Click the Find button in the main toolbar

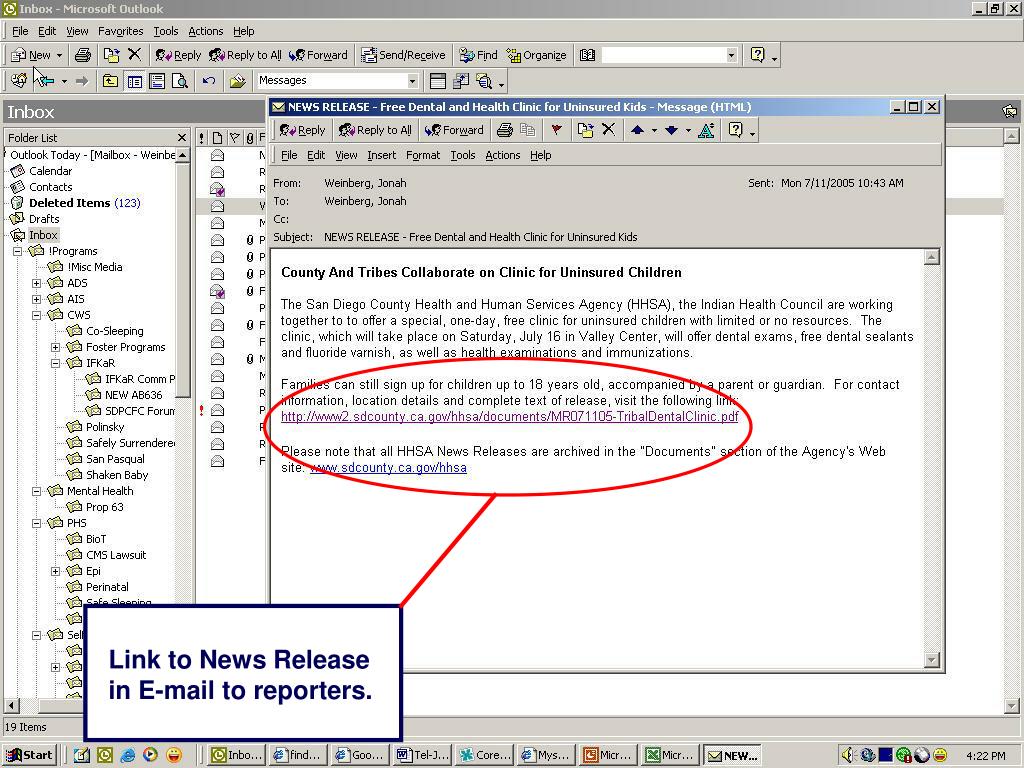(478, 56)
